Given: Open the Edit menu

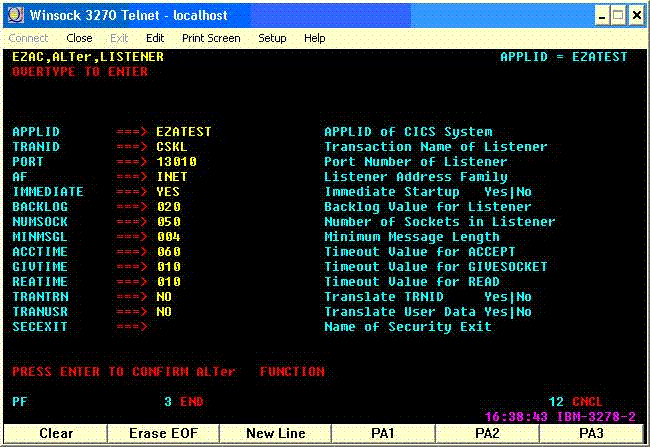Looking at the screenshot, I should (x=155, y=38).
